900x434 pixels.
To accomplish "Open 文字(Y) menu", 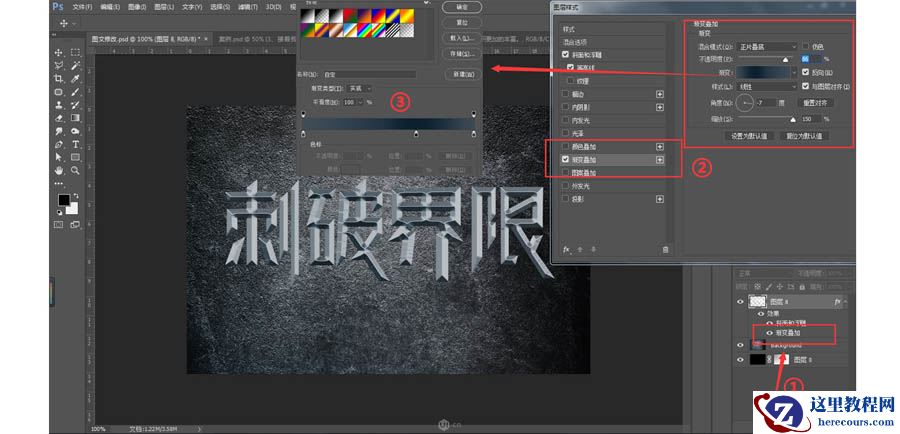I will (192, 7).
